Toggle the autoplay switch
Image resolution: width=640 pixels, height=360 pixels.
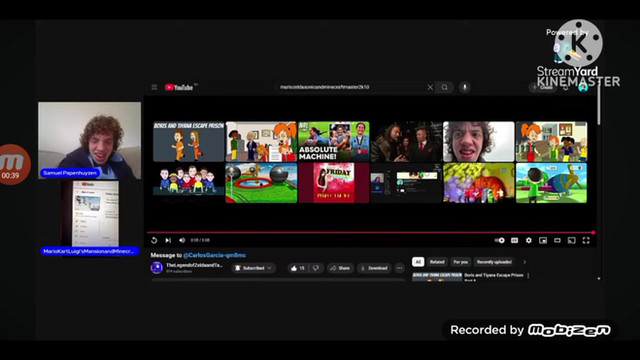coord(500,240)
